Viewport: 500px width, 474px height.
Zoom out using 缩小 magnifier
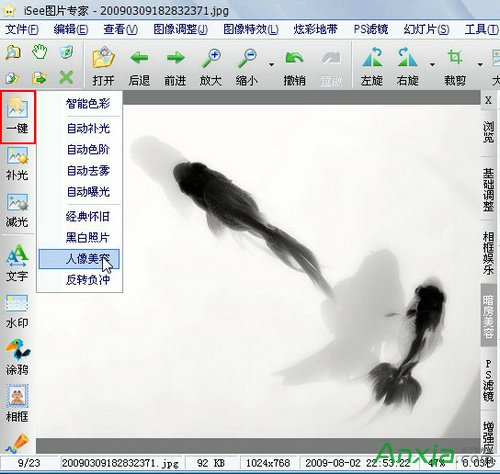coord(247,58)
